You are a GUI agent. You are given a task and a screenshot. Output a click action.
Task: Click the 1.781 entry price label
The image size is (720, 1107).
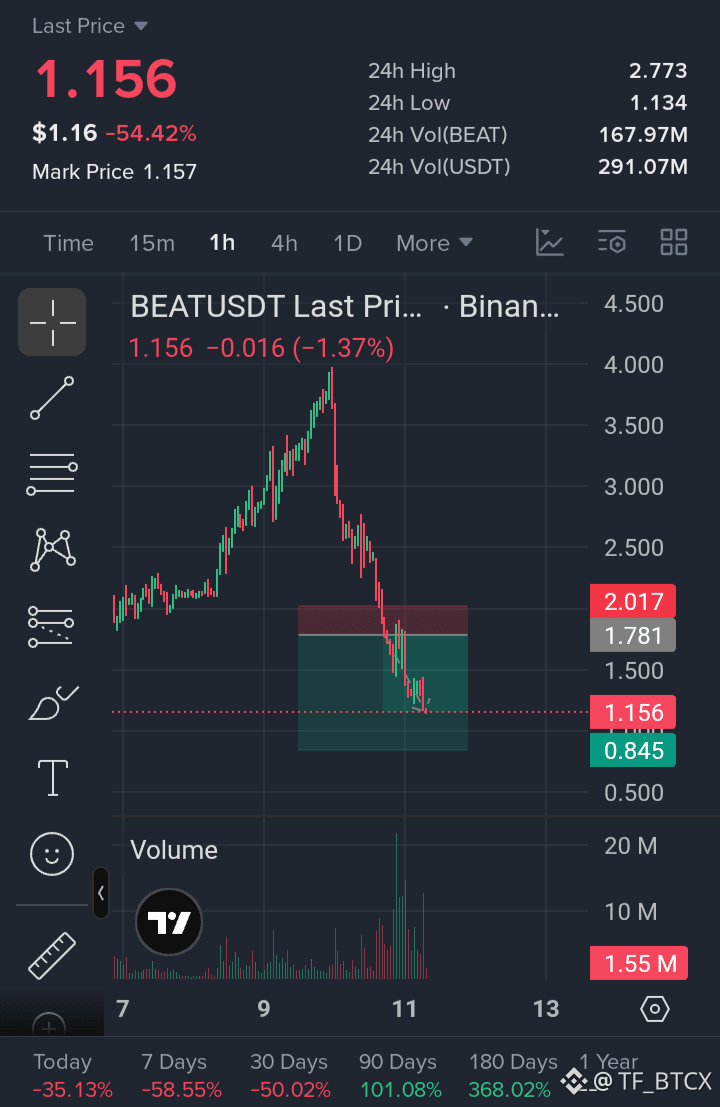pyautogui.click(x=632, y=635)
